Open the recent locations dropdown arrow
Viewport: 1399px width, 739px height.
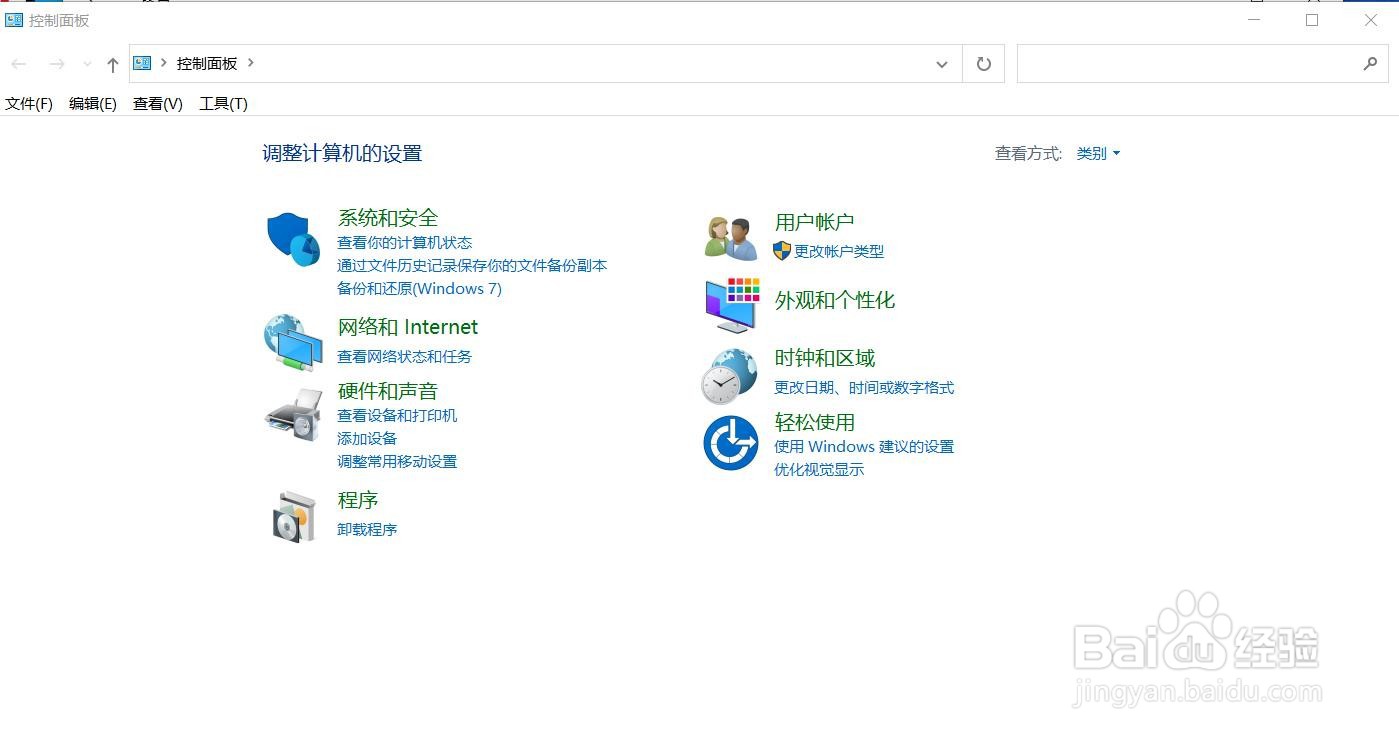[x=87, y=64]
